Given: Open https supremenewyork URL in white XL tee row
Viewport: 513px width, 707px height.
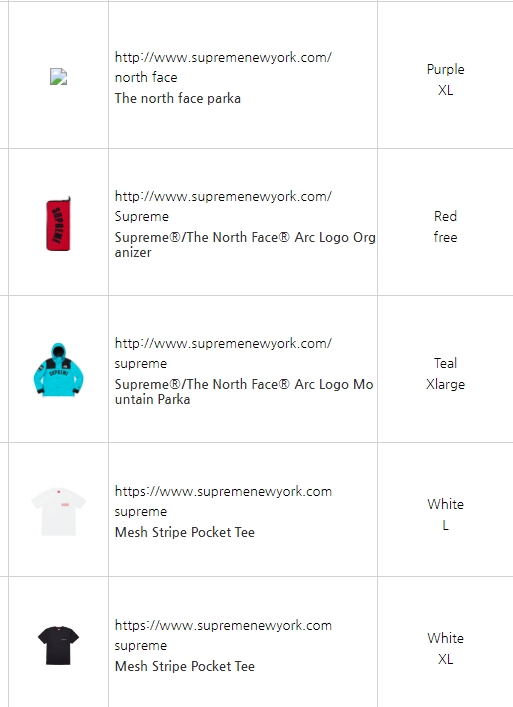Looking at the screenshot, I should (x=223, y=625).
